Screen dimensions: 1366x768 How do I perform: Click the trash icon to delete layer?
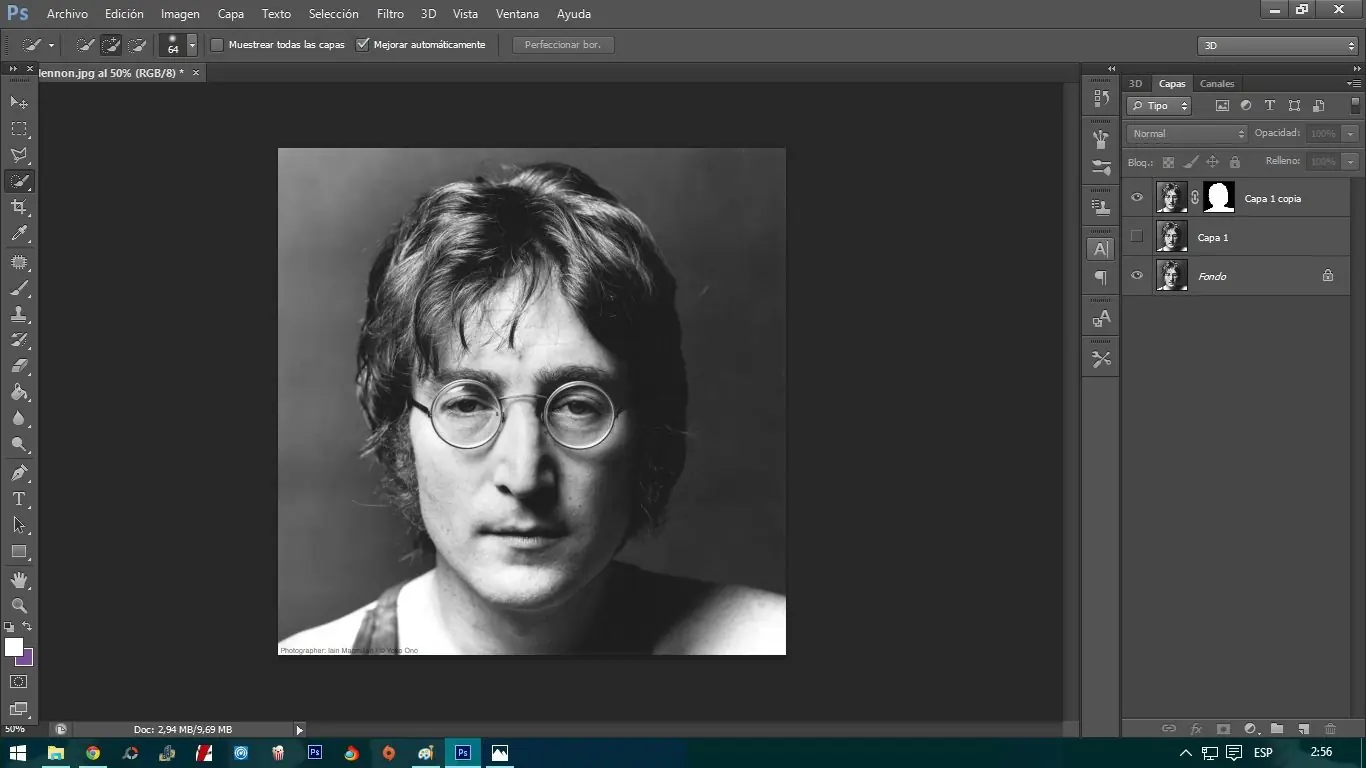(1330, 729)
